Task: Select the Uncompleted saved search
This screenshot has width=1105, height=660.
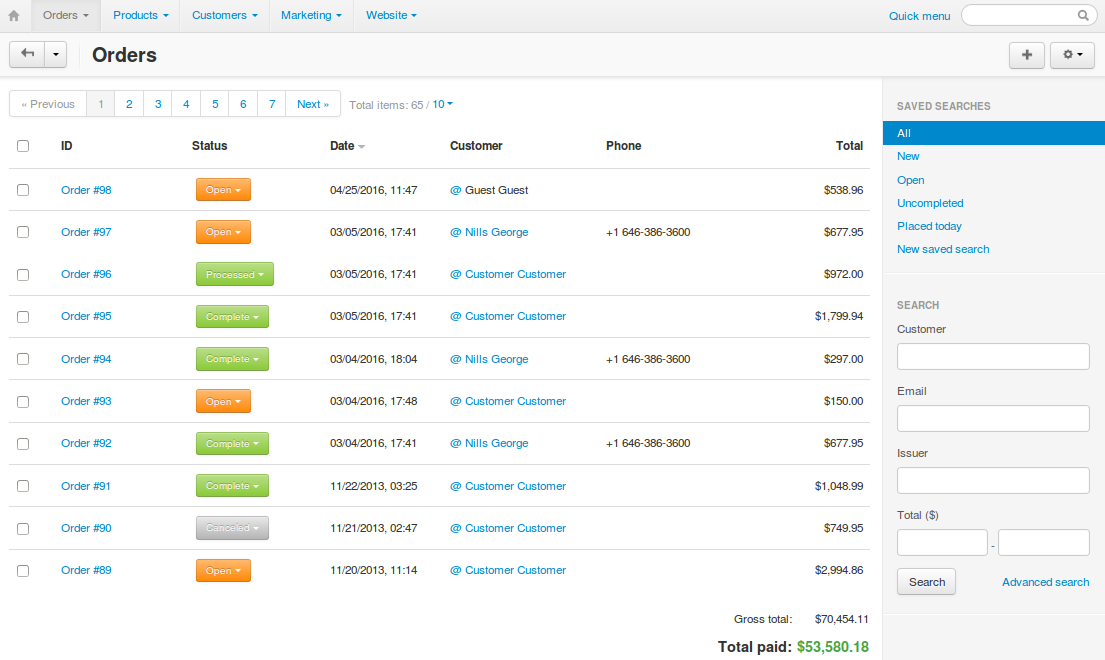Action: coord(930,203)
